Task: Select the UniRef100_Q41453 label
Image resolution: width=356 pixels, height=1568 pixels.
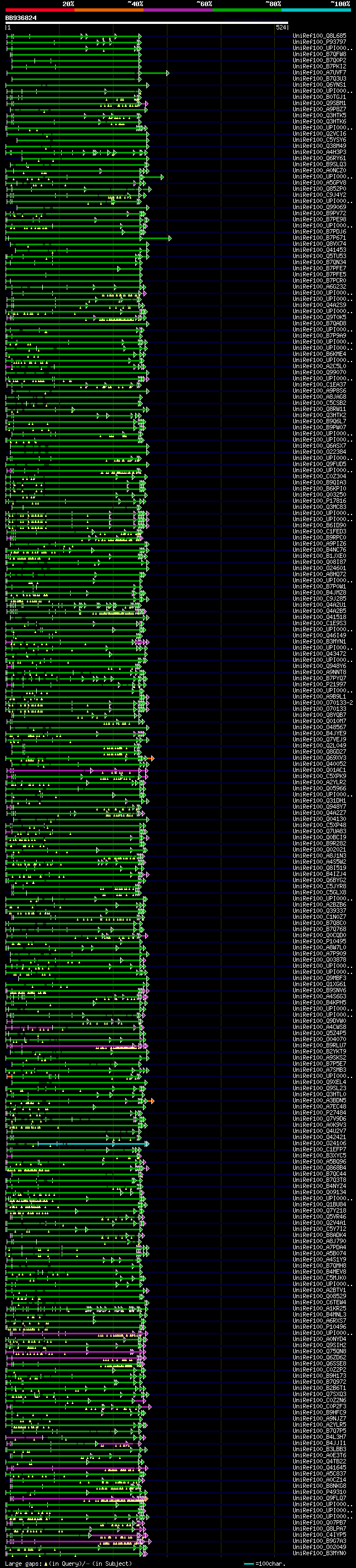Action: click(319, 250)
